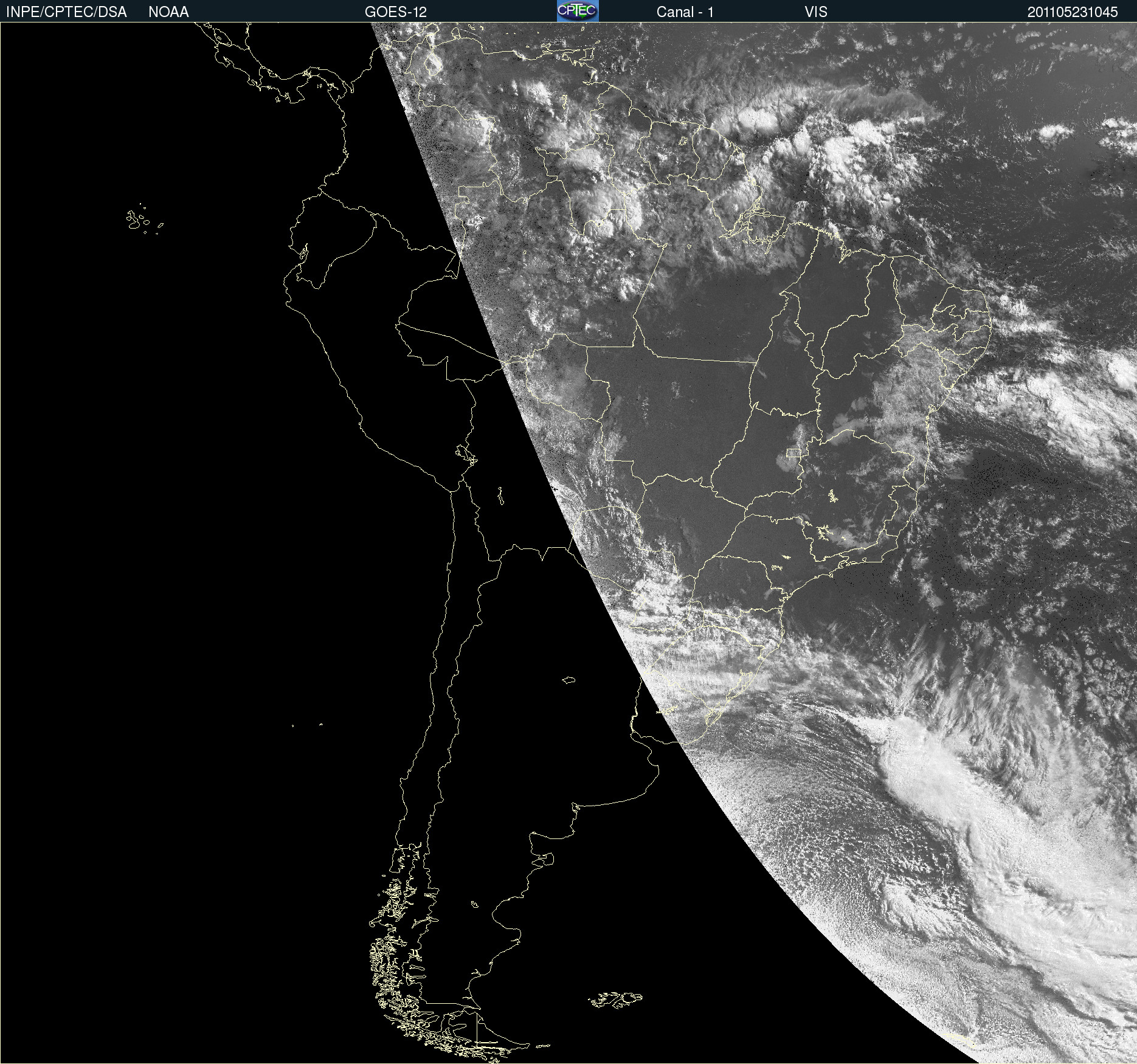Click the CPTEC logo in header
Image resolution: width=1137 pixels, height=1064 pixels.
click(x=578, y=11)
